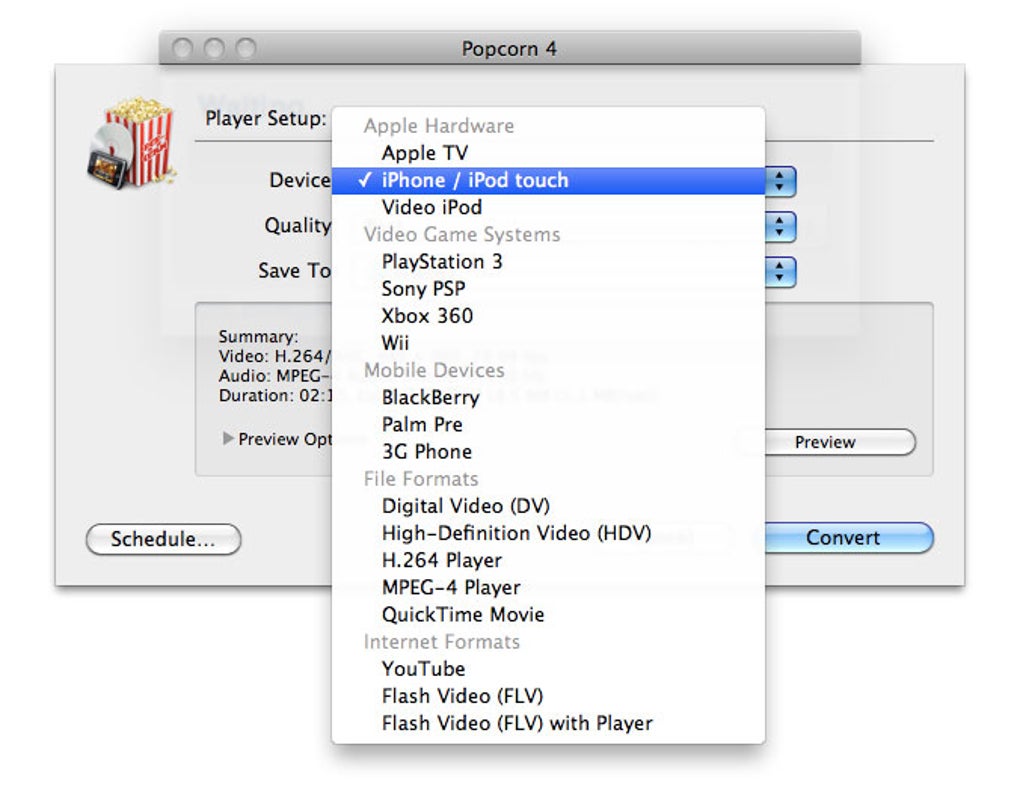Choose Digital Video (DV) format
Screen dimensions: 1020x801
coord(548,506)
